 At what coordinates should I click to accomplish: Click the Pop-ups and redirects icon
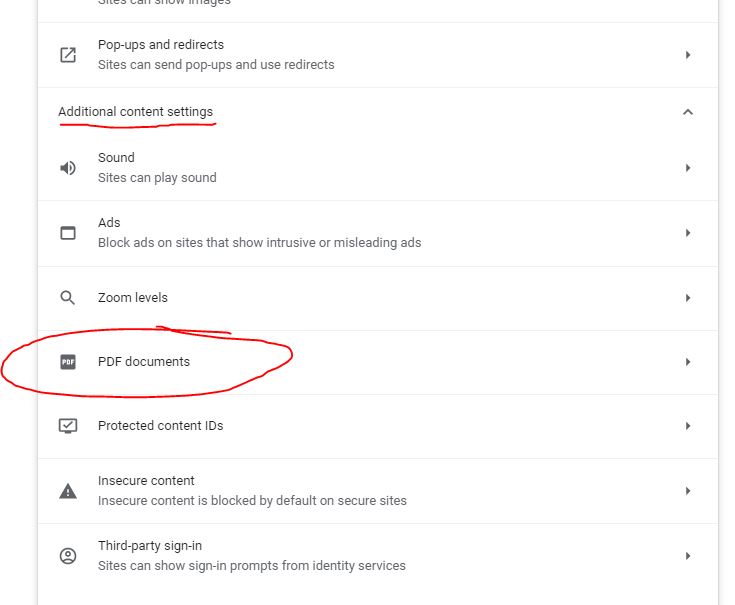pyautogui.click(x=68, y=55)
